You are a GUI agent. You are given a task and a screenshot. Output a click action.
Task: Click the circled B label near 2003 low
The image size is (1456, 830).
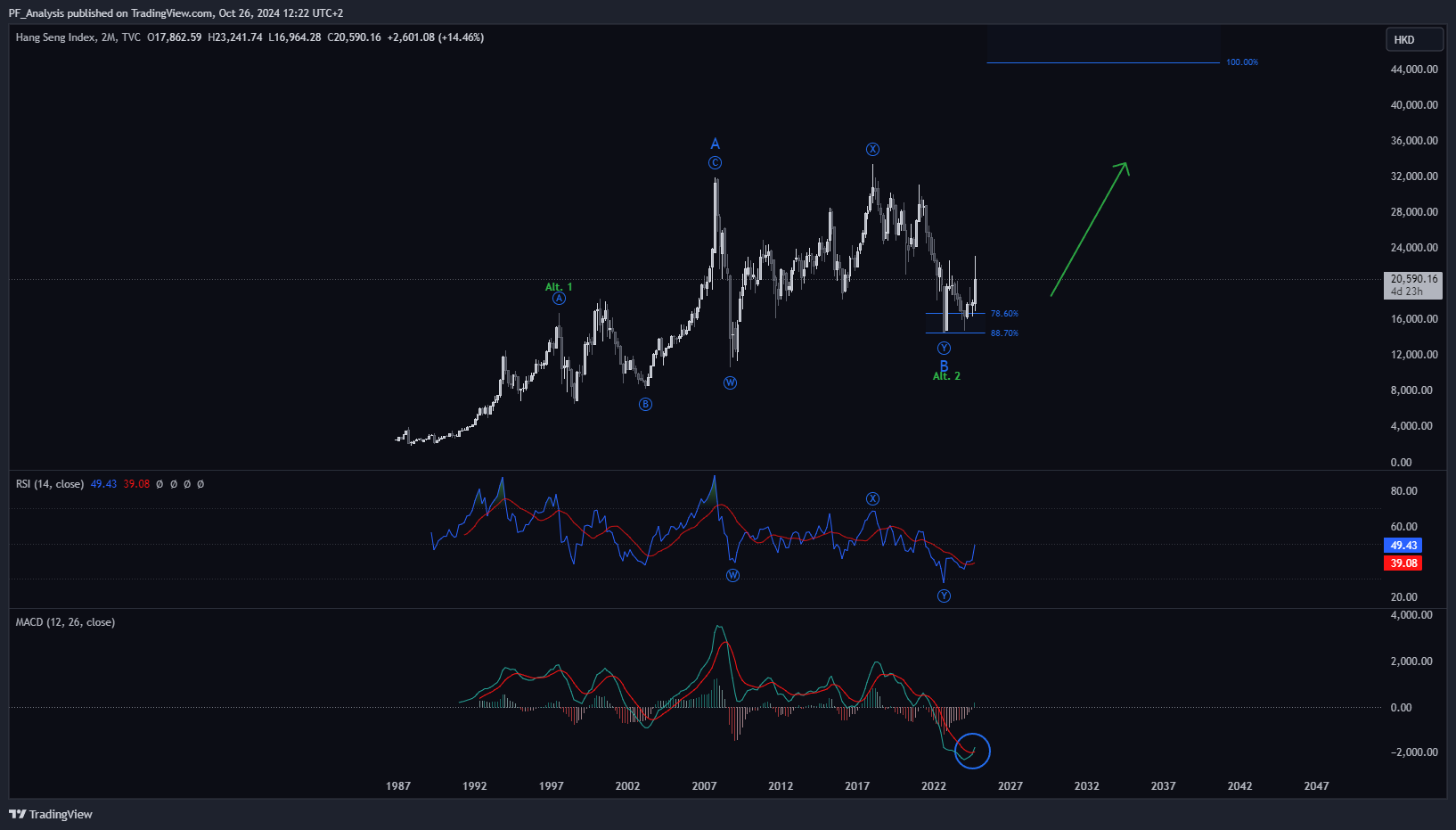click(x=645, y=405)
